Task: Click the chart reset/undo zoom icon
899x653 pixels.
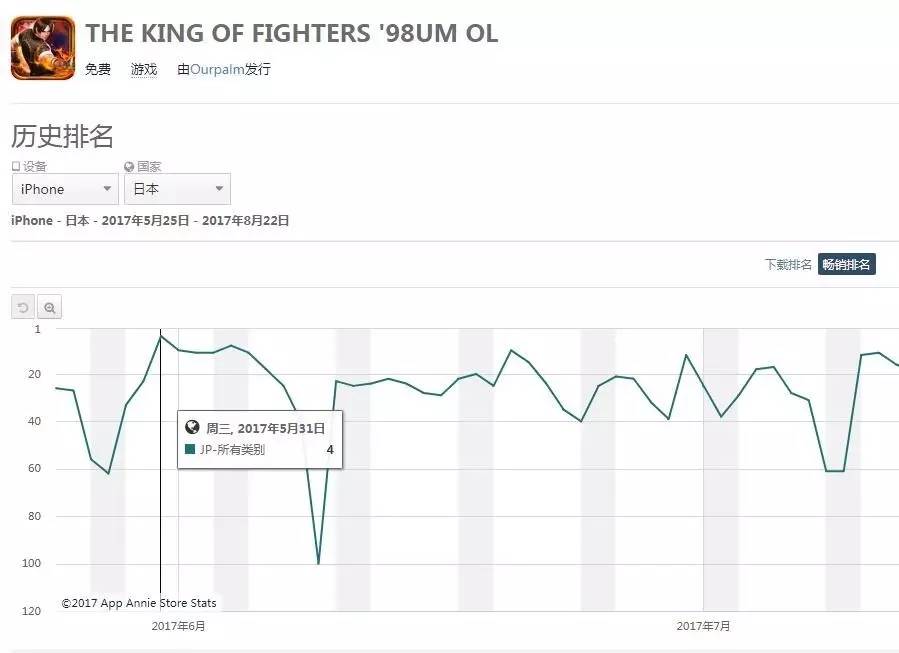Action: (23, 307)
